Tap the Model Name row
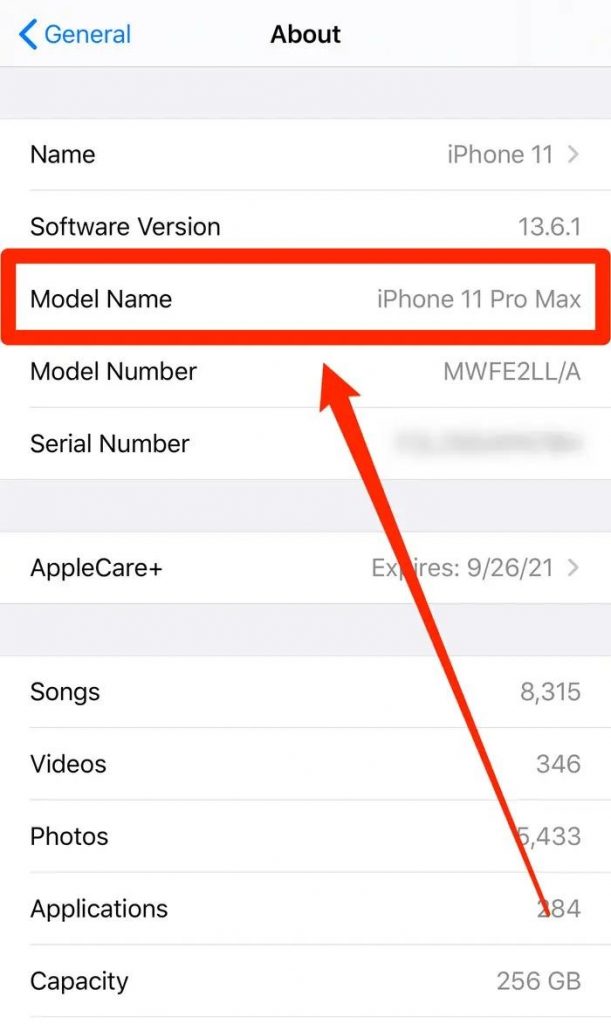The height and width of the screenshot is (1024, 611). pos(306,299)
